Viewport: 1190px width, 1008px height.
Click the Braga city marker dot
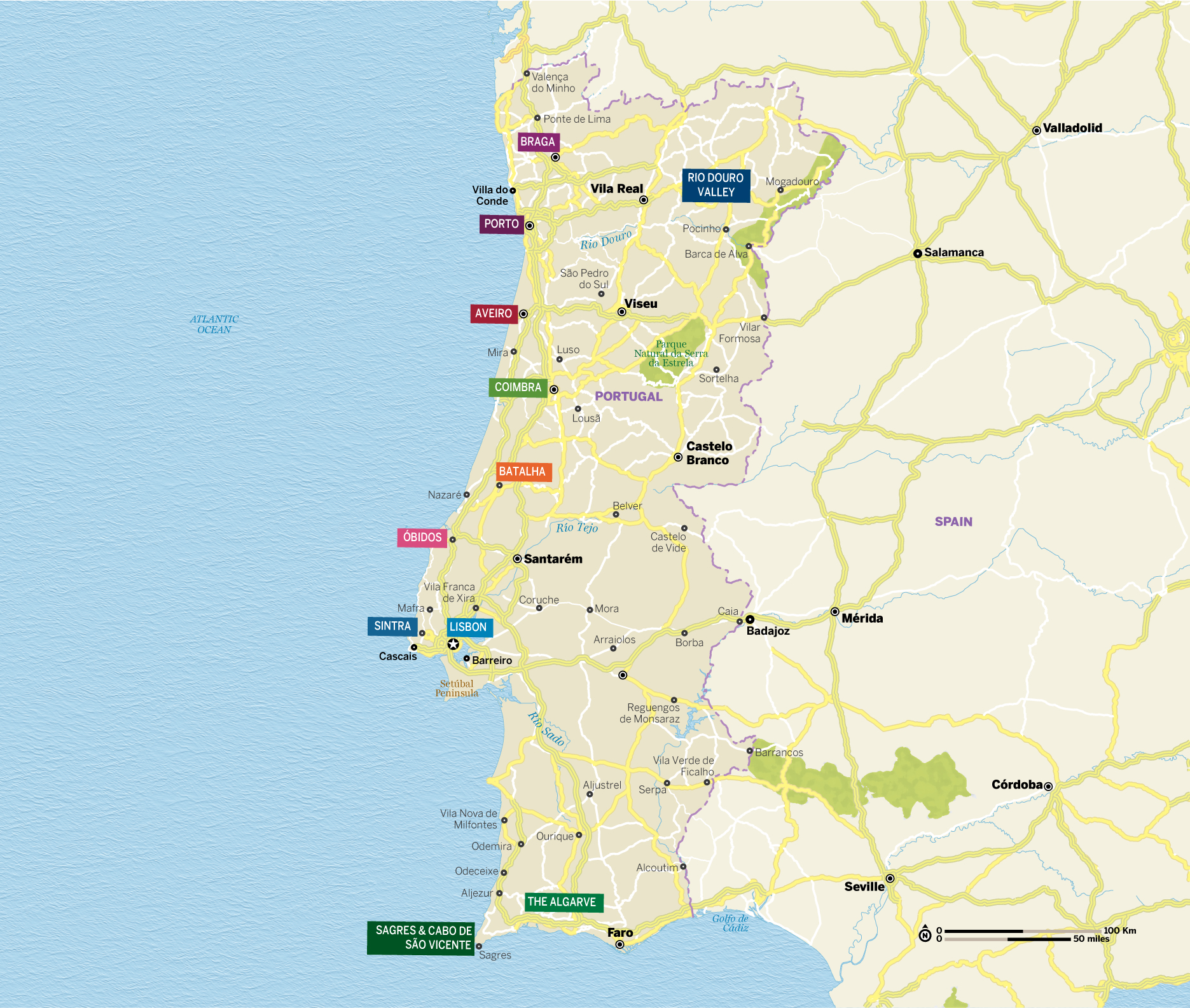pos(555,157)
